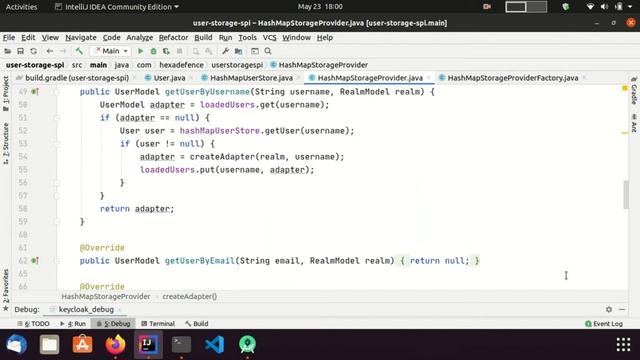Run Main with the green play icon
Viewport: 640px width, 360px height.
140,51
